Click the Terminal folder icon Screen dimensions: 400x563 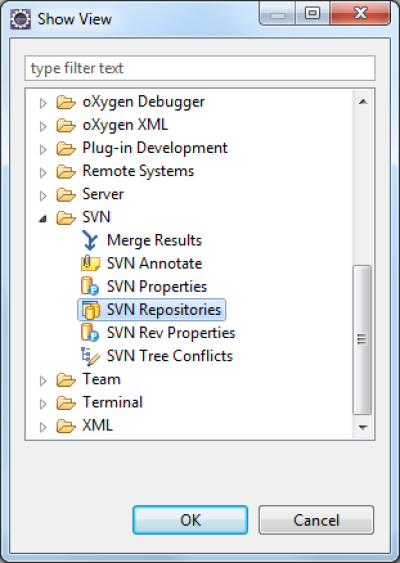66,403
